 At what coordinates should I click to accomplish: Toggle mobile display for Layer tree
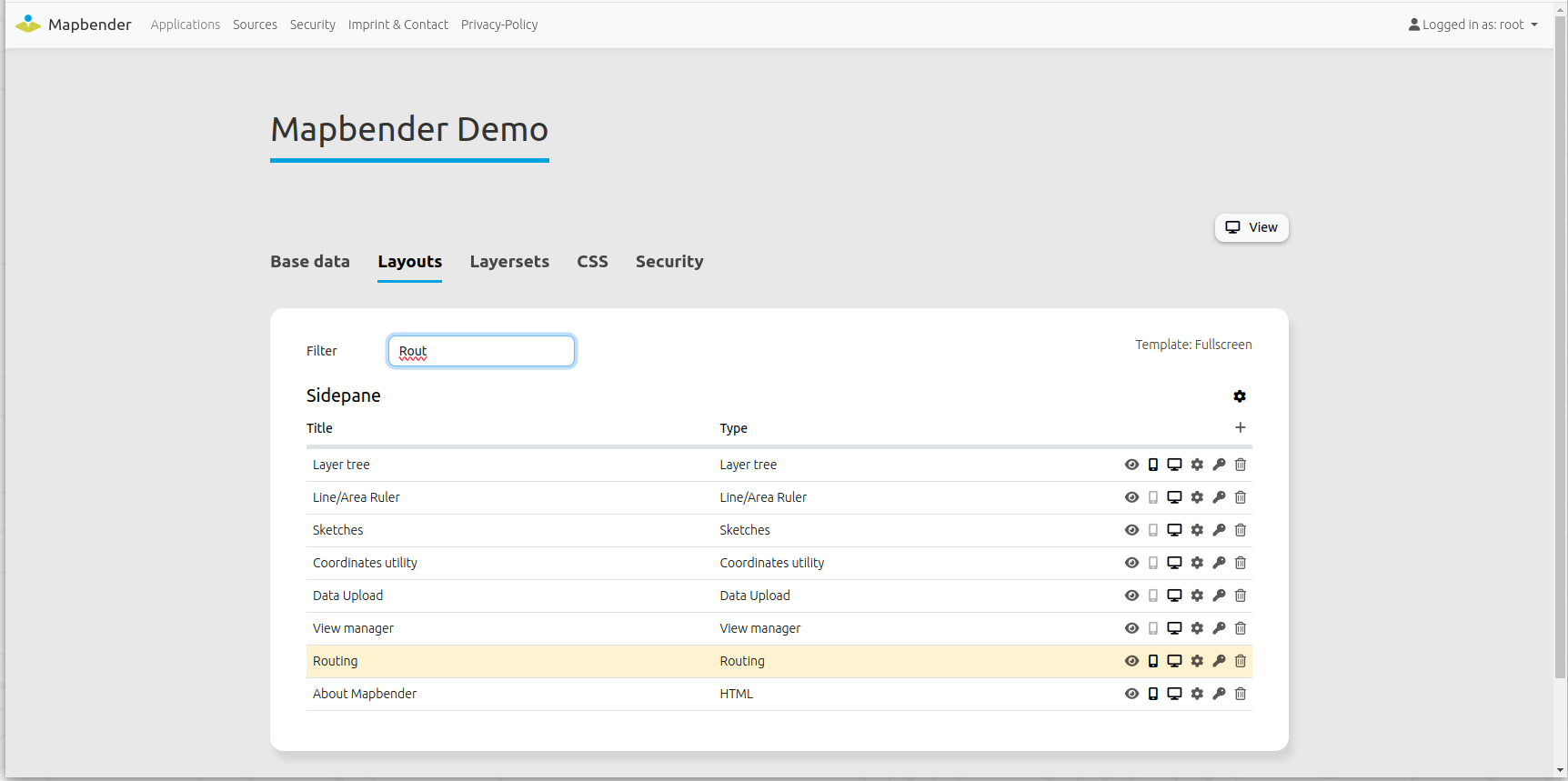1153,465
